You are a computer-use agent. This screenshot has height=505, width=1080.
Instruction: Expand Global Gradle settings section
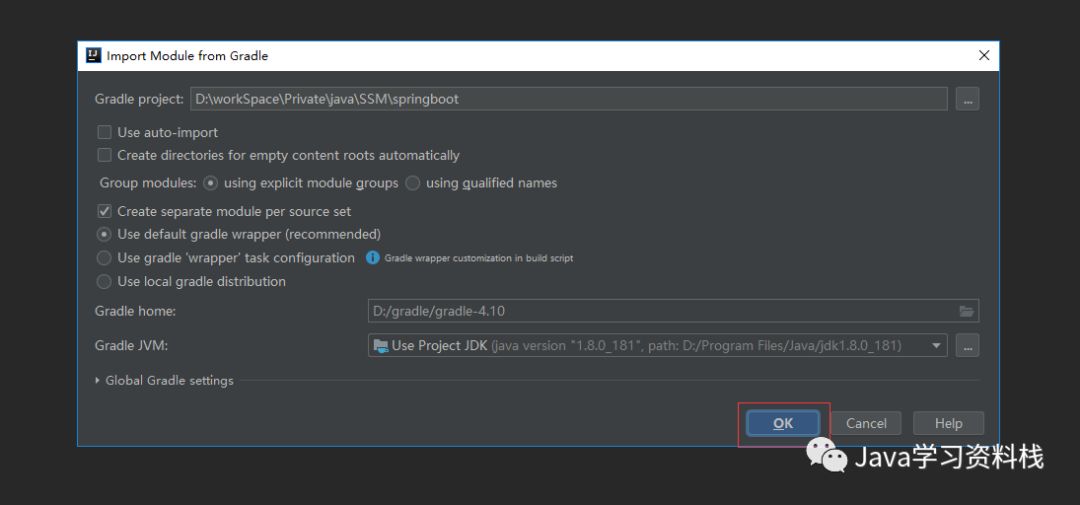98,380
